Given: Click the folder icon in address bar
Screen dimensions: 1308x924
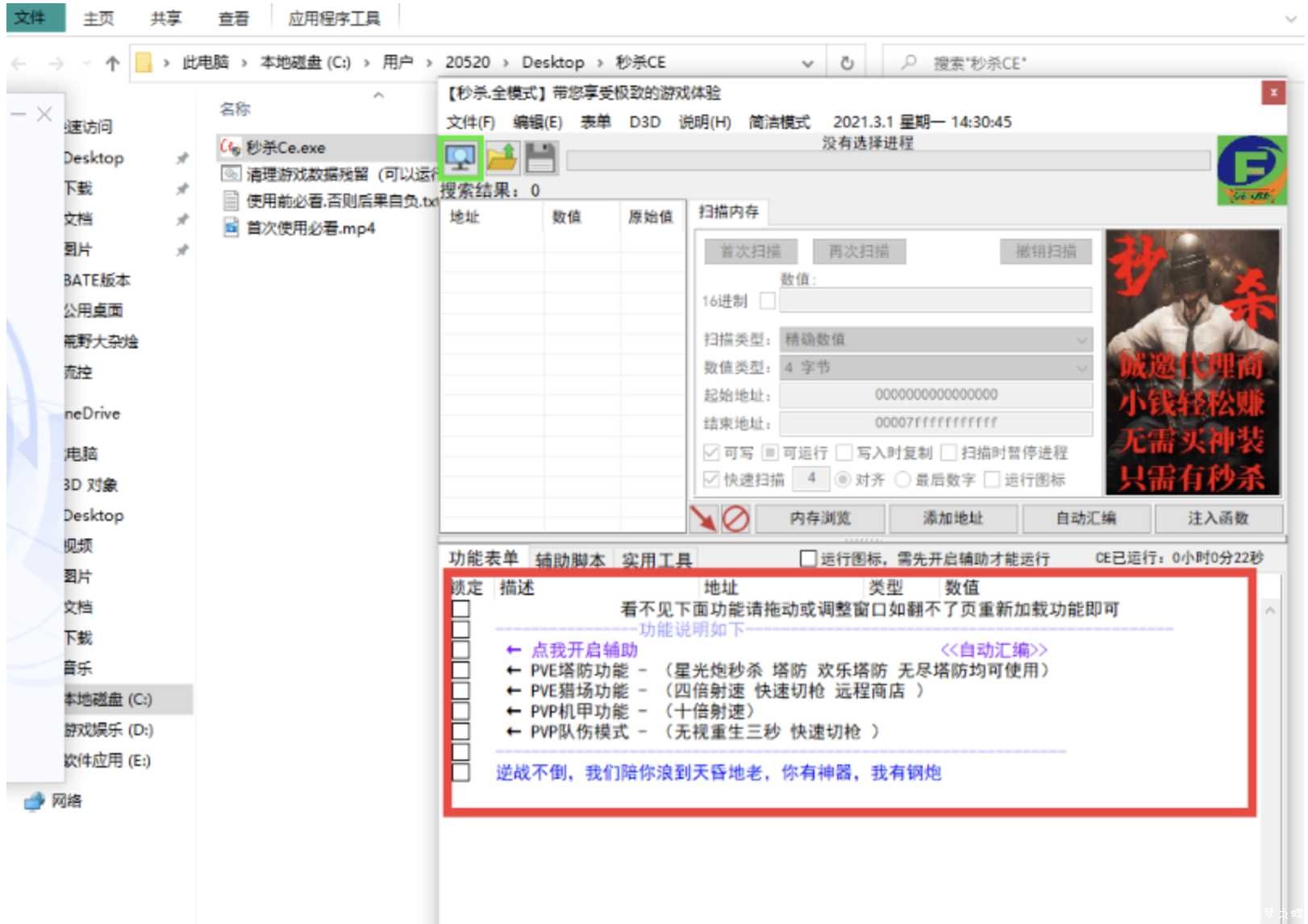Looking at the screenshot, I should (144, 63).
